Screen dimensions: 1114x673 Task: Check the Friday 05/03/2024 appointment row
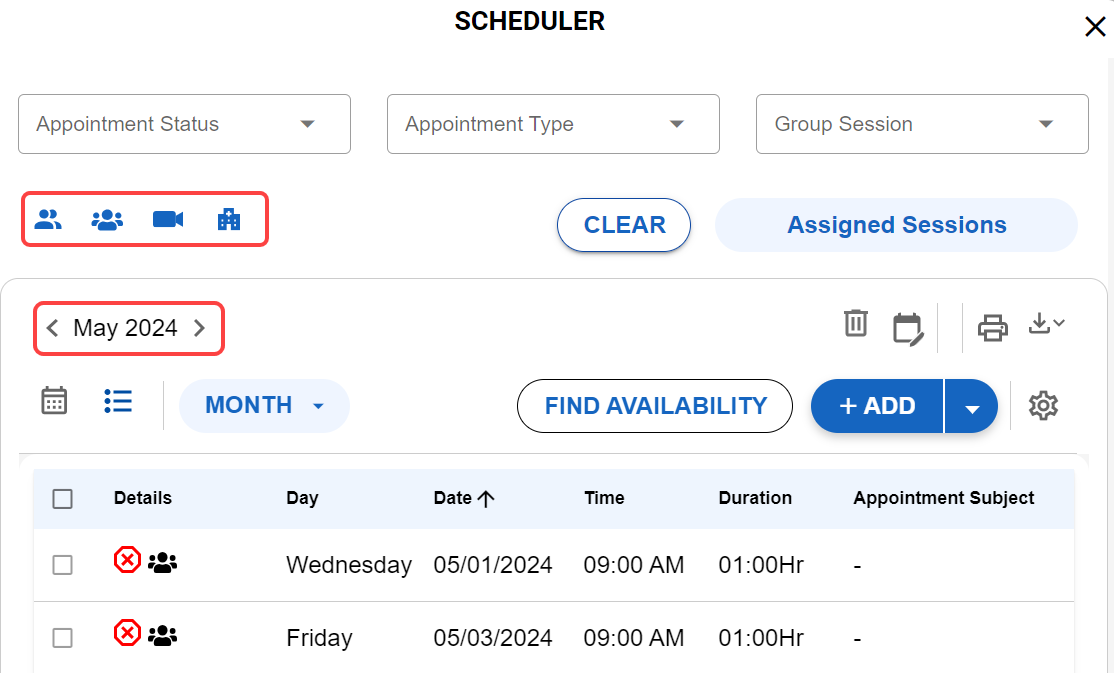[62, 638]
